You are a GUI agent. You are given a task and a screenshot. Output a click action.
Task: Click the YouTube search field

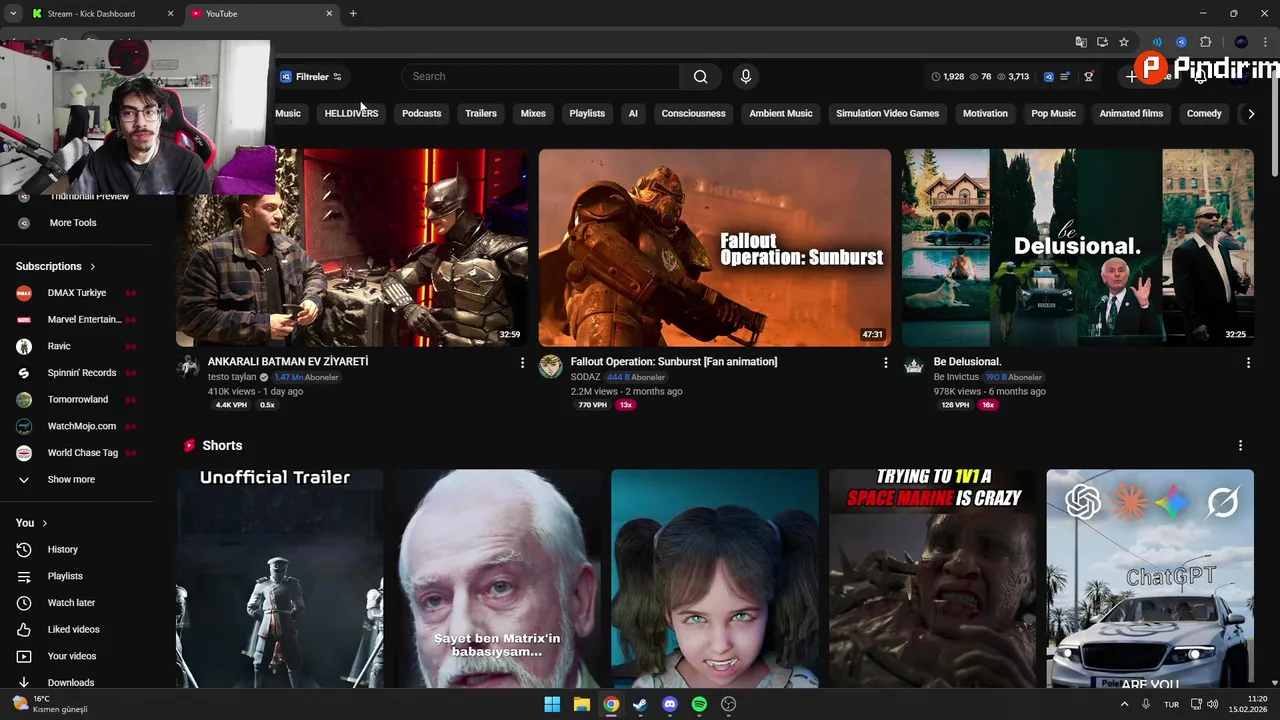coord(541,77)
